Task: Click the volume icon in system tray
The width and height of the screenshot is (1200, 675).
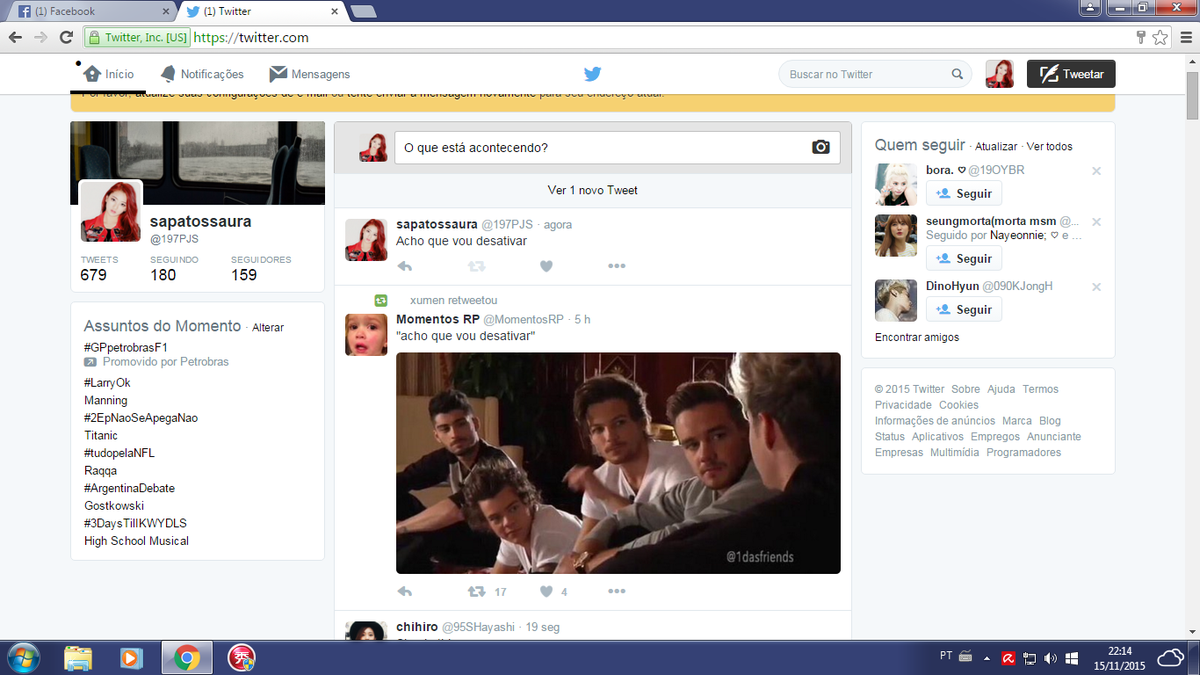Action: coord(1050,658)
